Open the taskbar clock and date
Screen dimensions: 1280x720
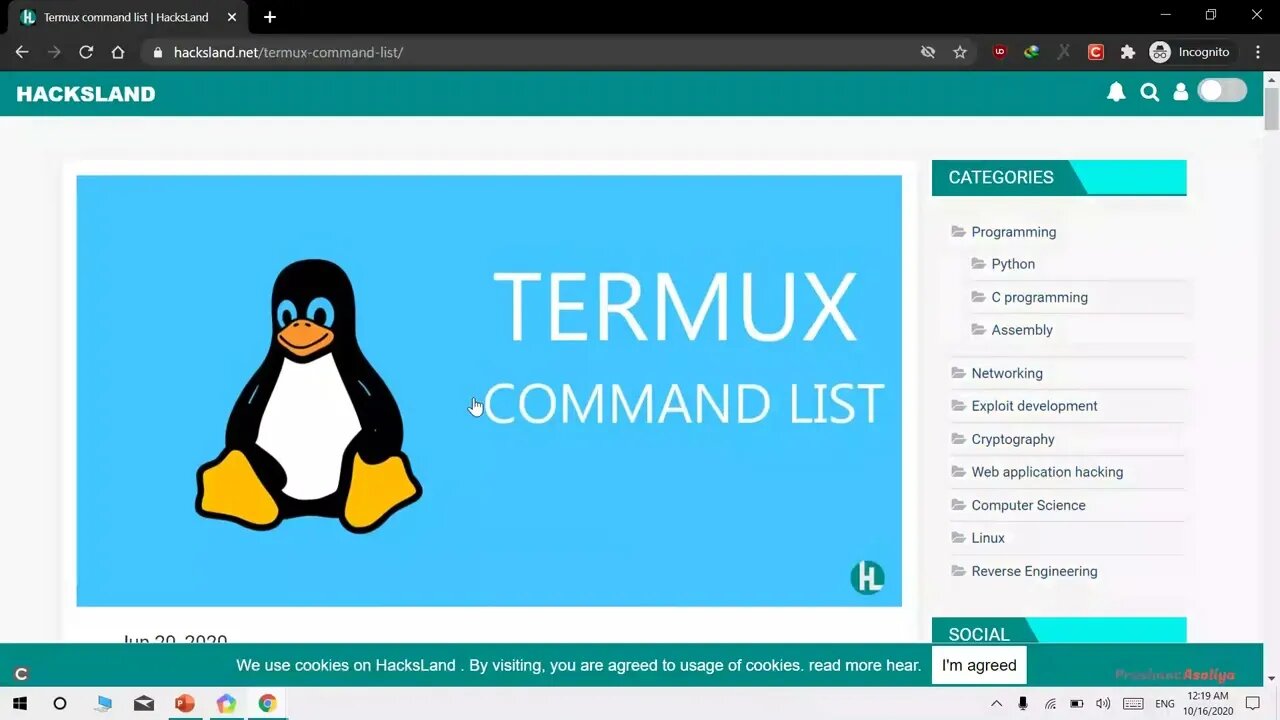[x=1207, y=703]
